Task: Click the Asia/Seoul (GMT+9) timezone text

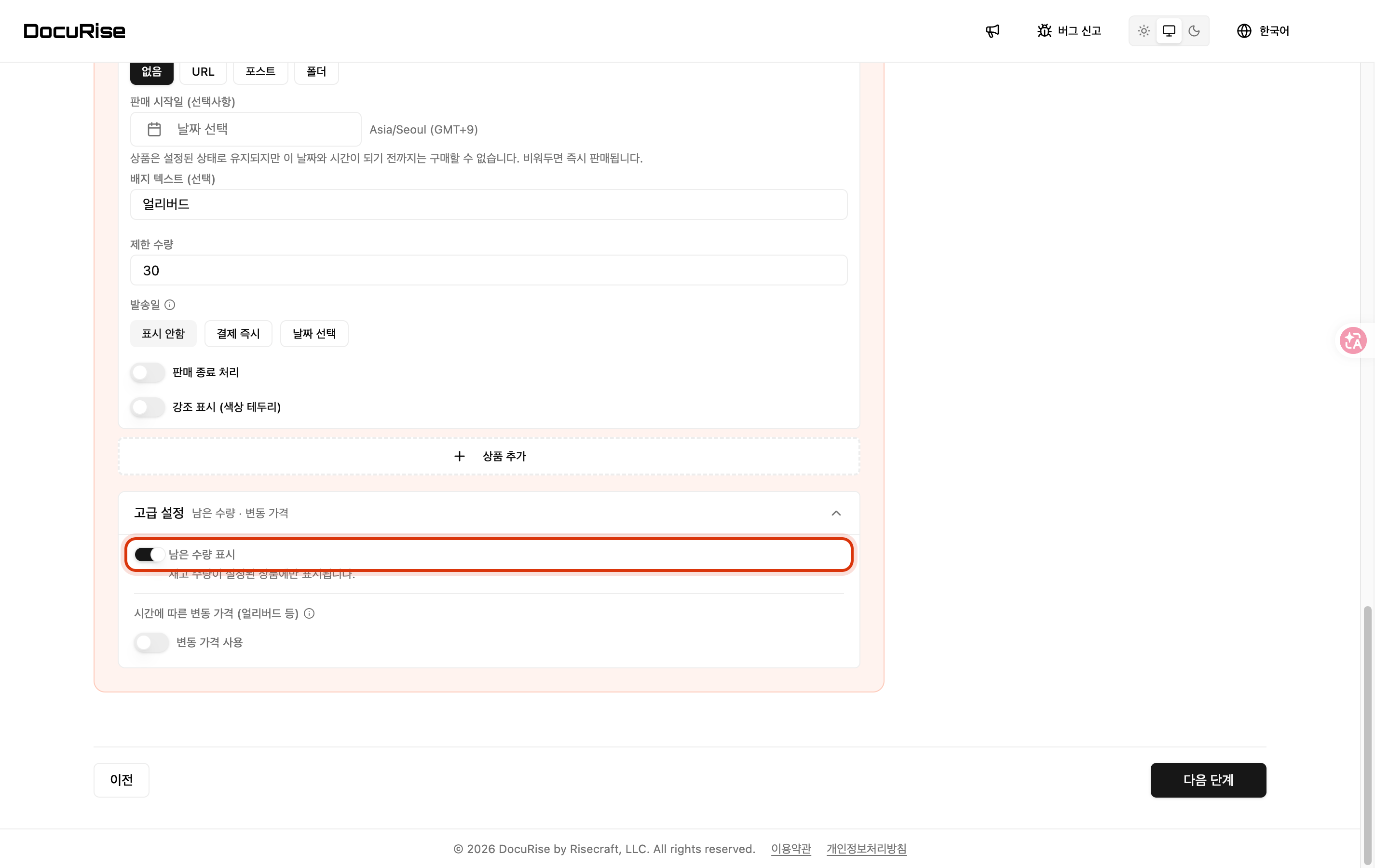Action: tap(423, 130)
